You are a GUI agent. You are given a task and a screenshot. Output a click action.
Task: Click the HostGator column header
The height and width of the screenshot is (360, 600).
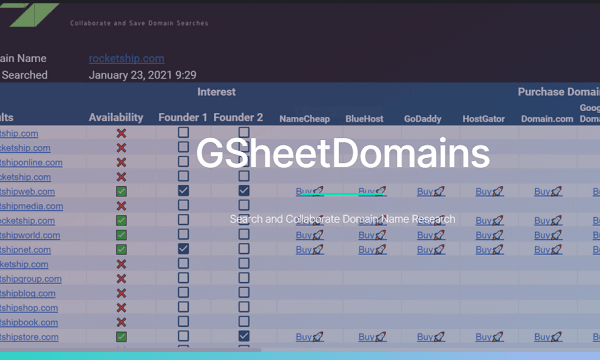pos(484,119)
